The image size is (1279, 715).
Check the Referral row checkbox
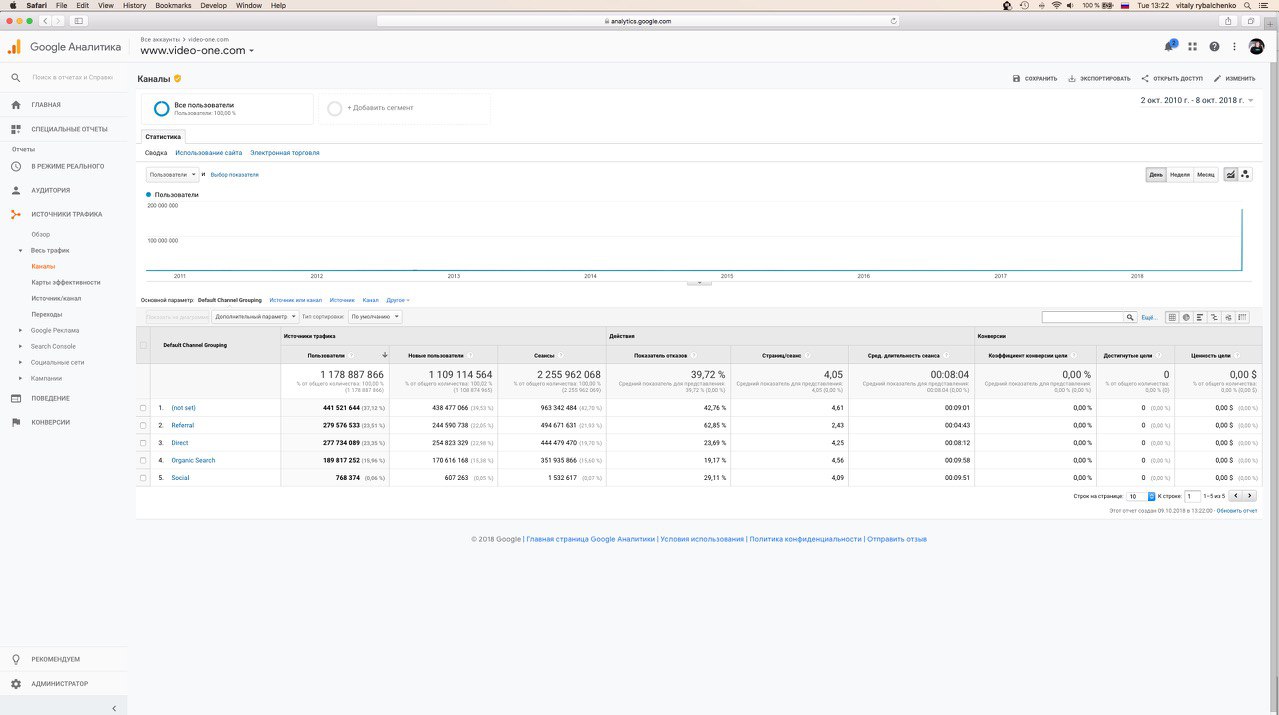pos(143,425)
